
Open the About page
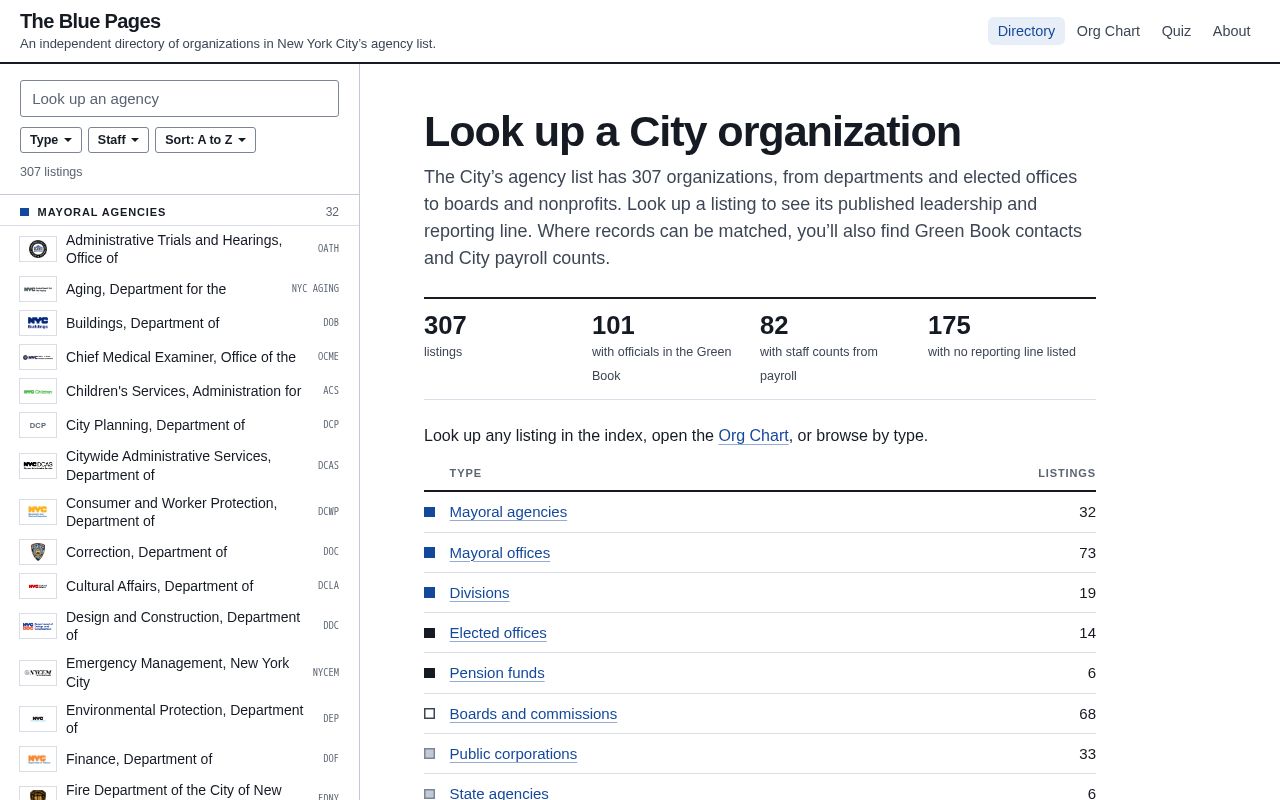pos(1231,31)
